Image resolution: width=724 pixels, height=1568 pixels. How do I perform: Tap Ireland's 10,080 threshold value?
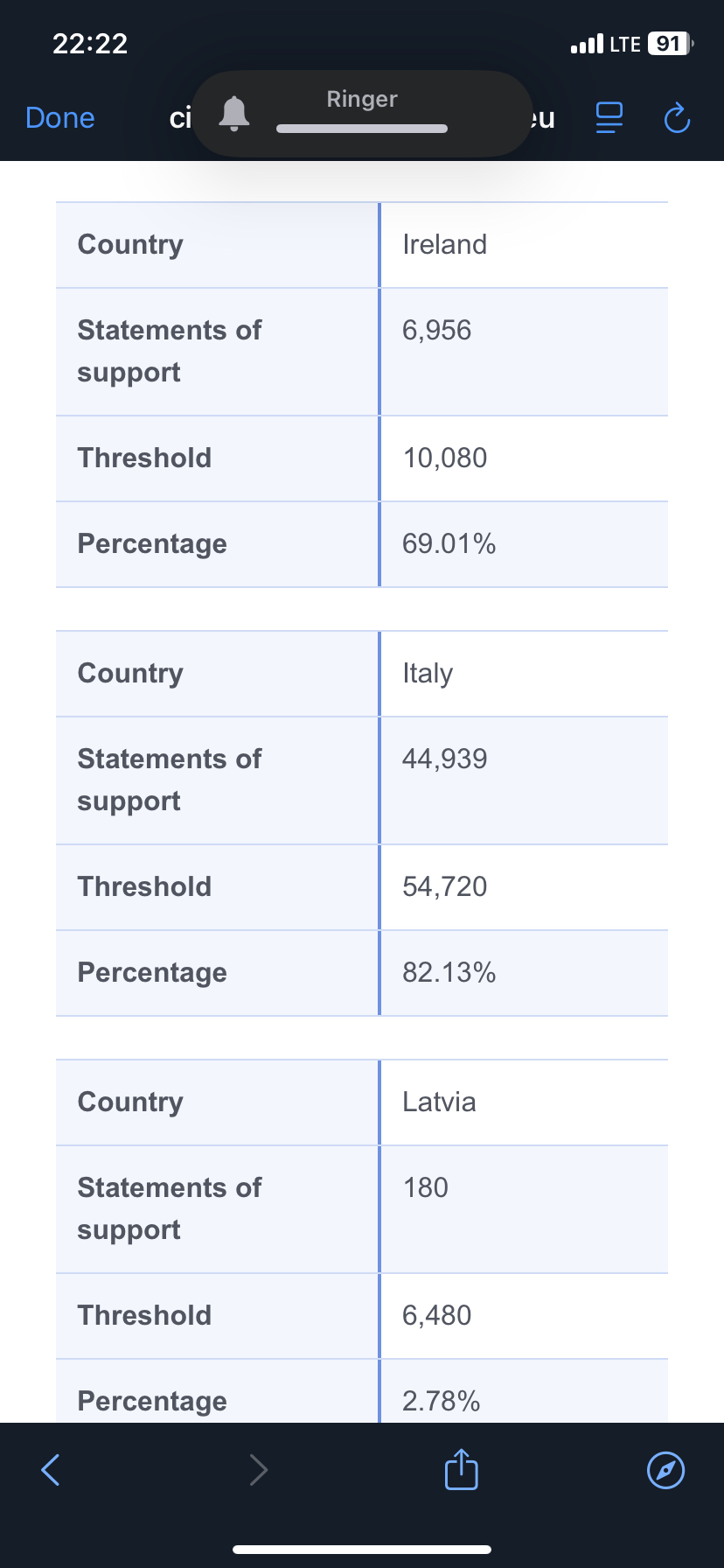(444, 458)
